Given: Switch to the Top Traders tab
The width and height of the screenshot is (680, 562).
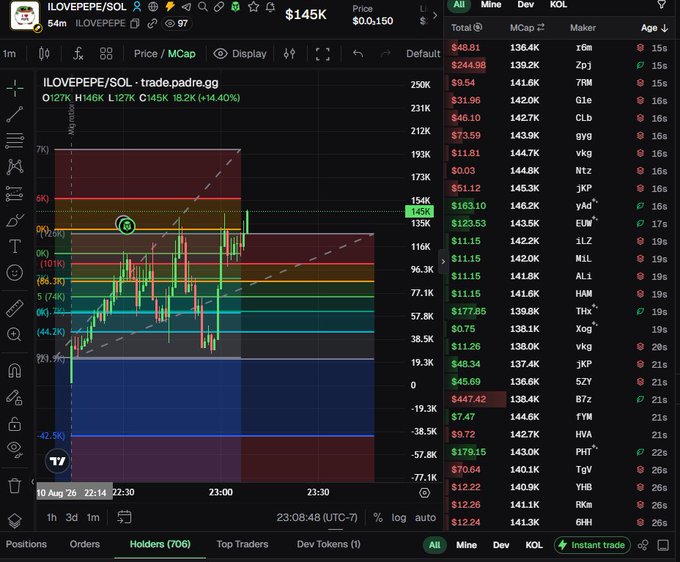Looking at the screenshot, I should [242, 544].
